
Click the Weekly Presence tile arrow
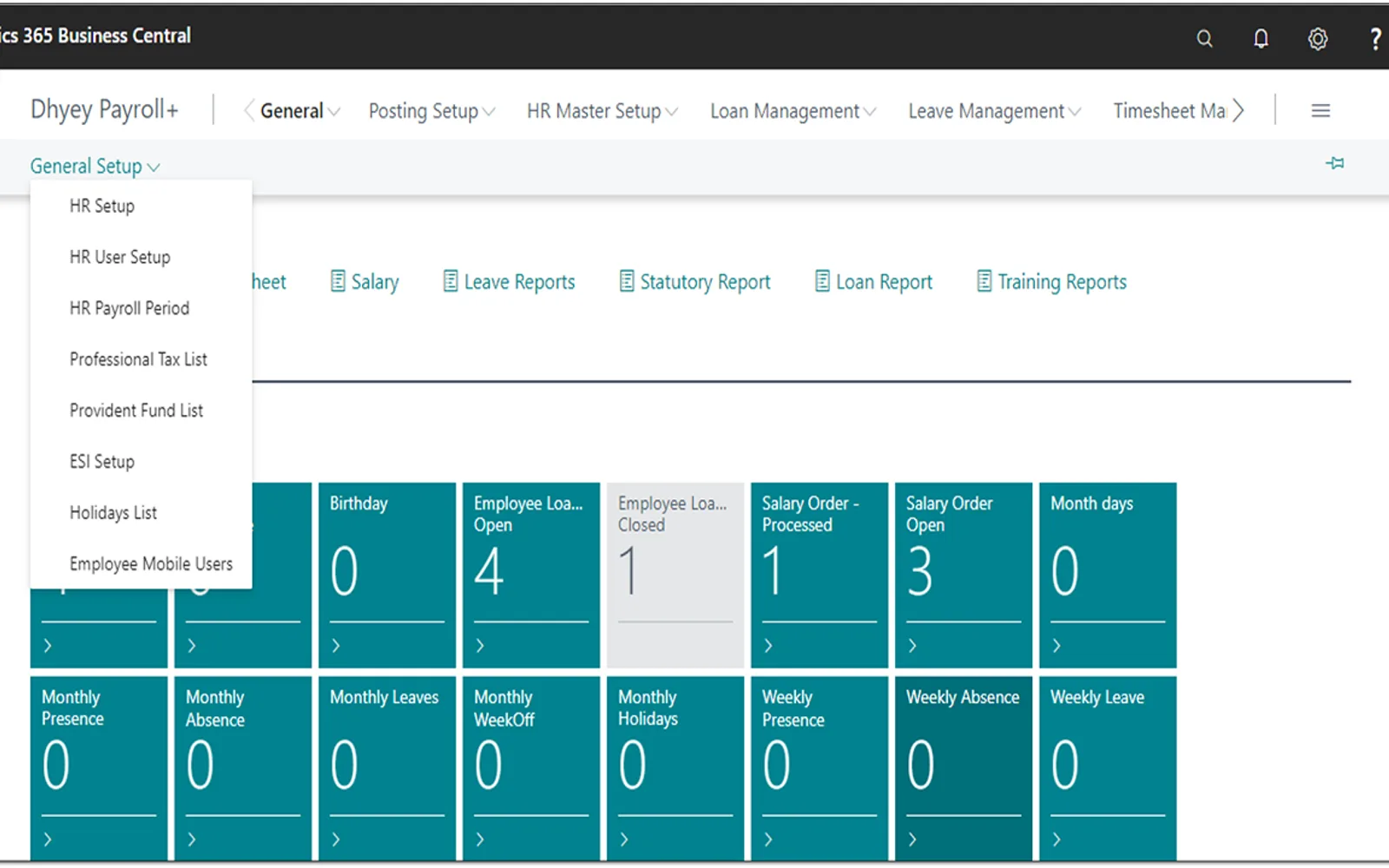pyautogui.click(x=768, y=839)
